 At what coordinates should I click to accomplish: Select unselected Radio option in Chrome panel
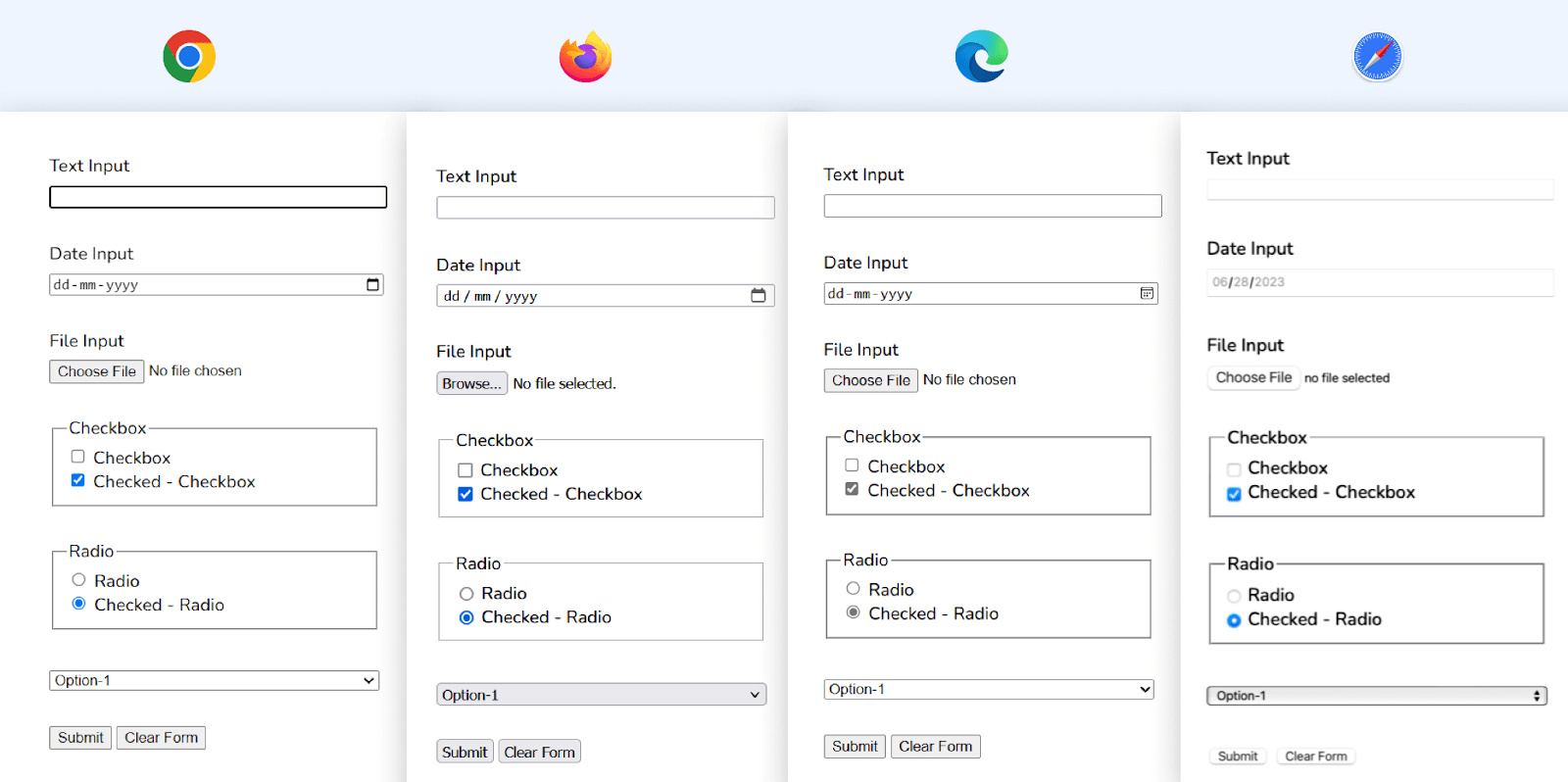point(78,580)
